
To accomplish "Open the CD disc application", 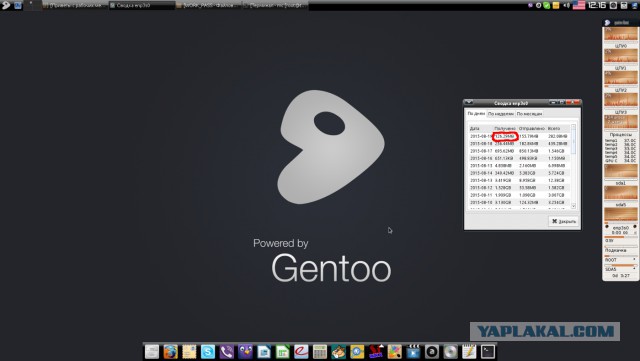I will pyautogui.click(x=451, y=352).
